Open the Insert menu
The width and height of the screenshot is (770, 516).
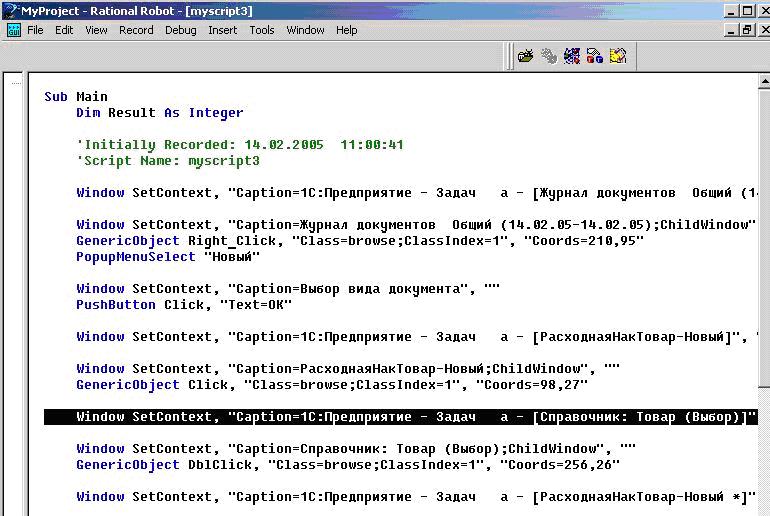point(222,30)
